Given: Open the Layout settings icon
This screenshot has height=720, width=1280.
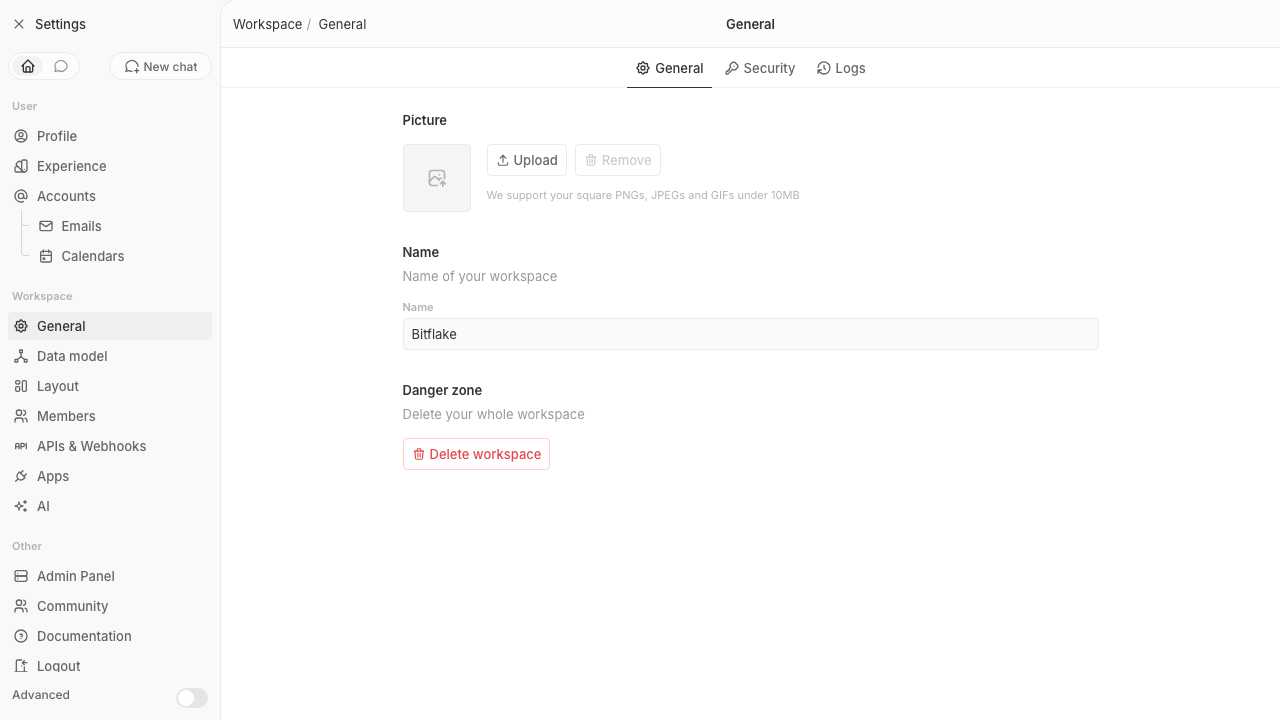Looking at the screenshot, I should [21, 386].
